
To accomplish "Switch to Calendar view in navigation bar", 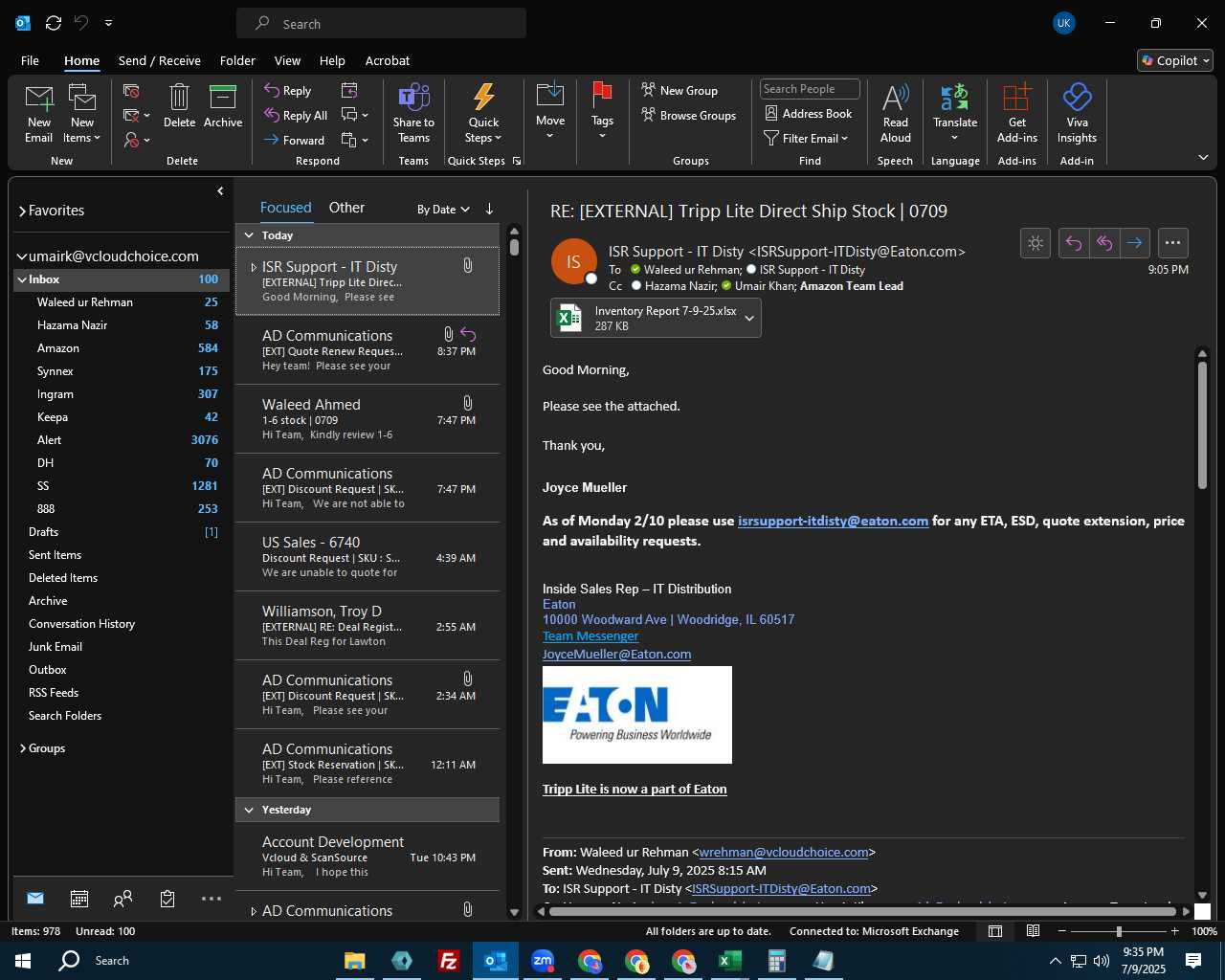I will coord(79,899).
